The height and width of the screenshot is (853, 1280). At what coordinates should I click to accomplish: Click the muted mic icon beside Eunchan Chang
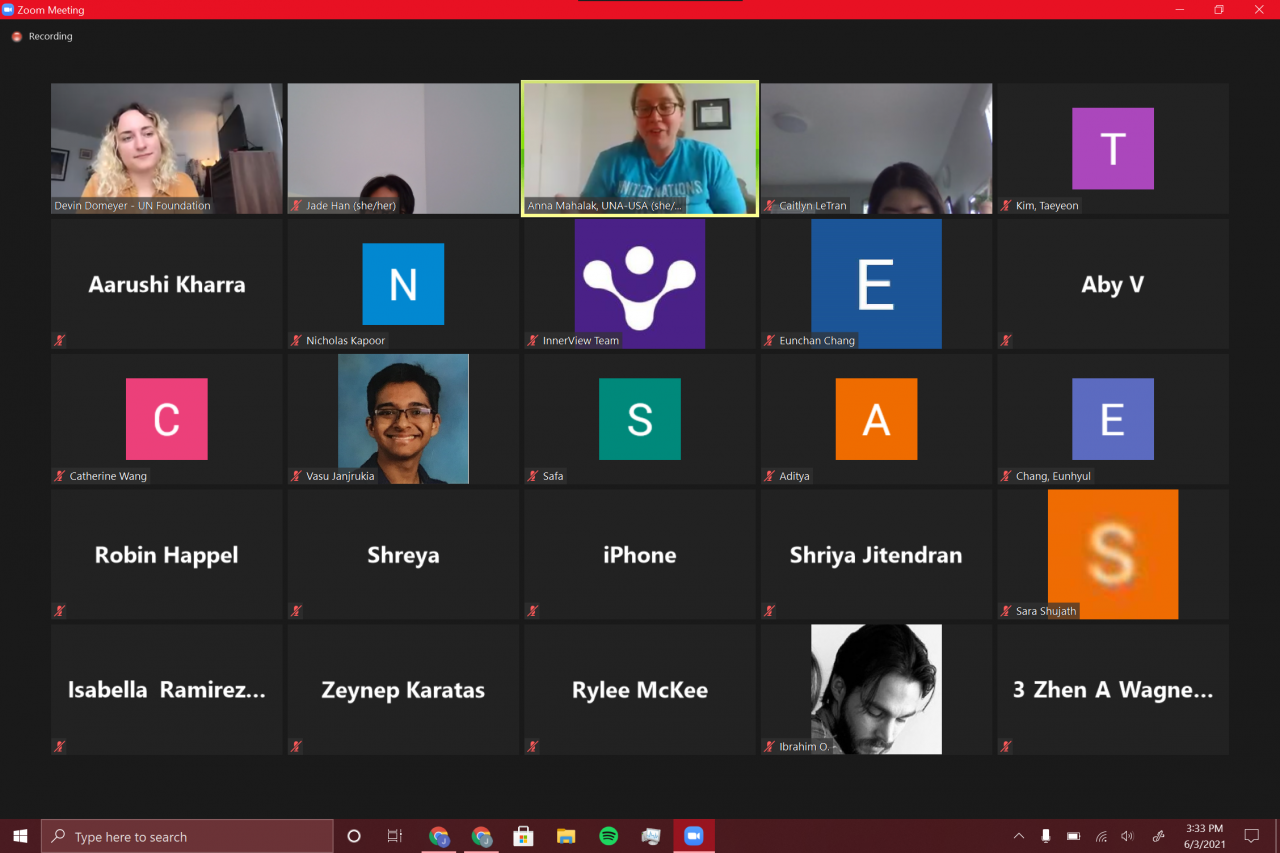click(769, 340)
